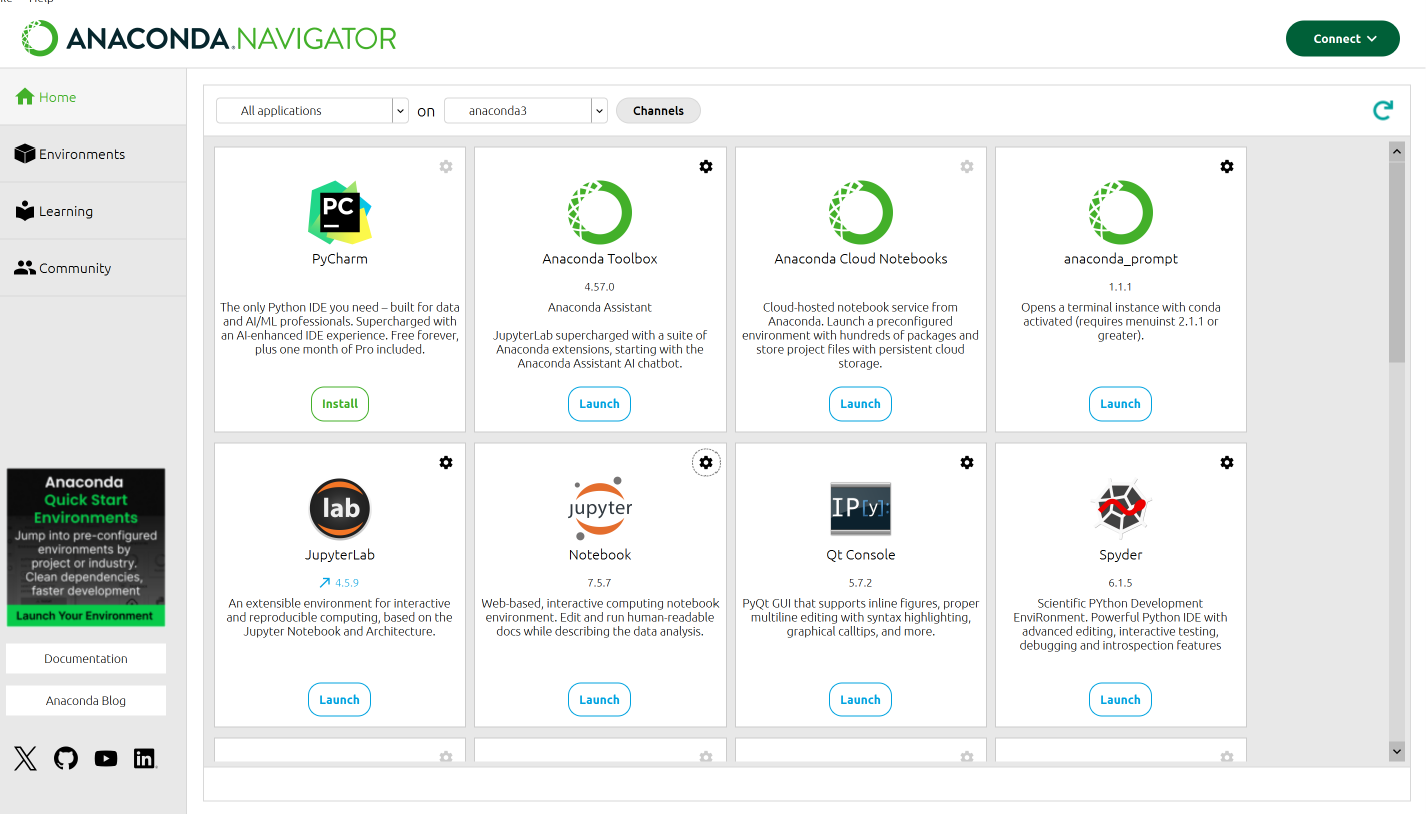Open gear settings on anaconda_prompt card
The width and height of the screenshot is (1426, 814).
point(1227,166)
